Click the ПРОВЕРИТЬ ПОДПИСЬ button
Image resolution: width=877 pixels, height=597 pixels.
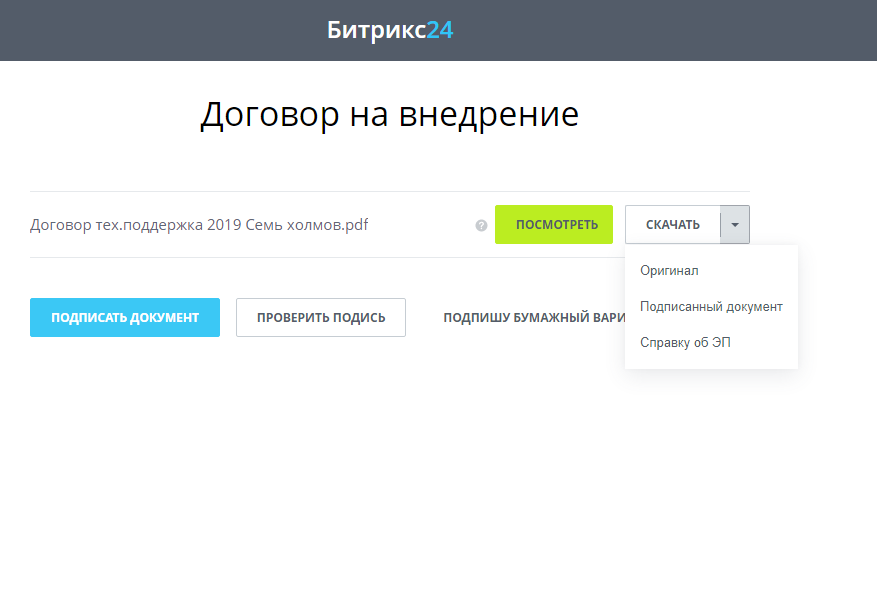(x=320, y=317)
